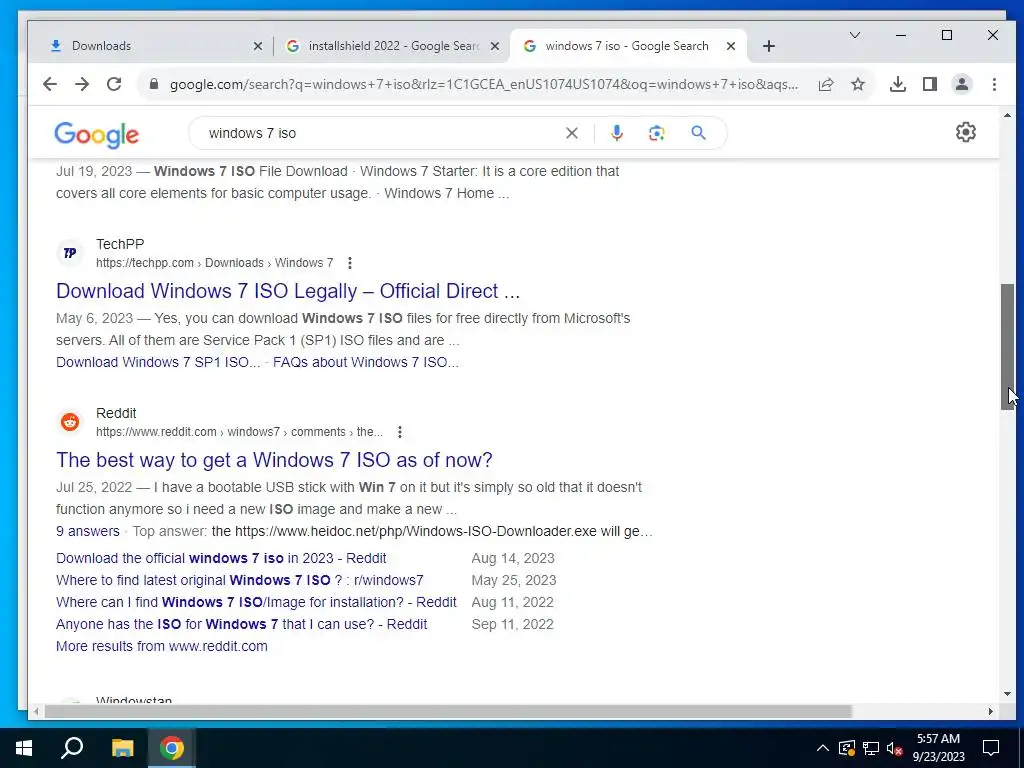Click the reddit.com breadcrumb URL
Viewport: 1024px width, 768px height.
(x=239, y=432)
